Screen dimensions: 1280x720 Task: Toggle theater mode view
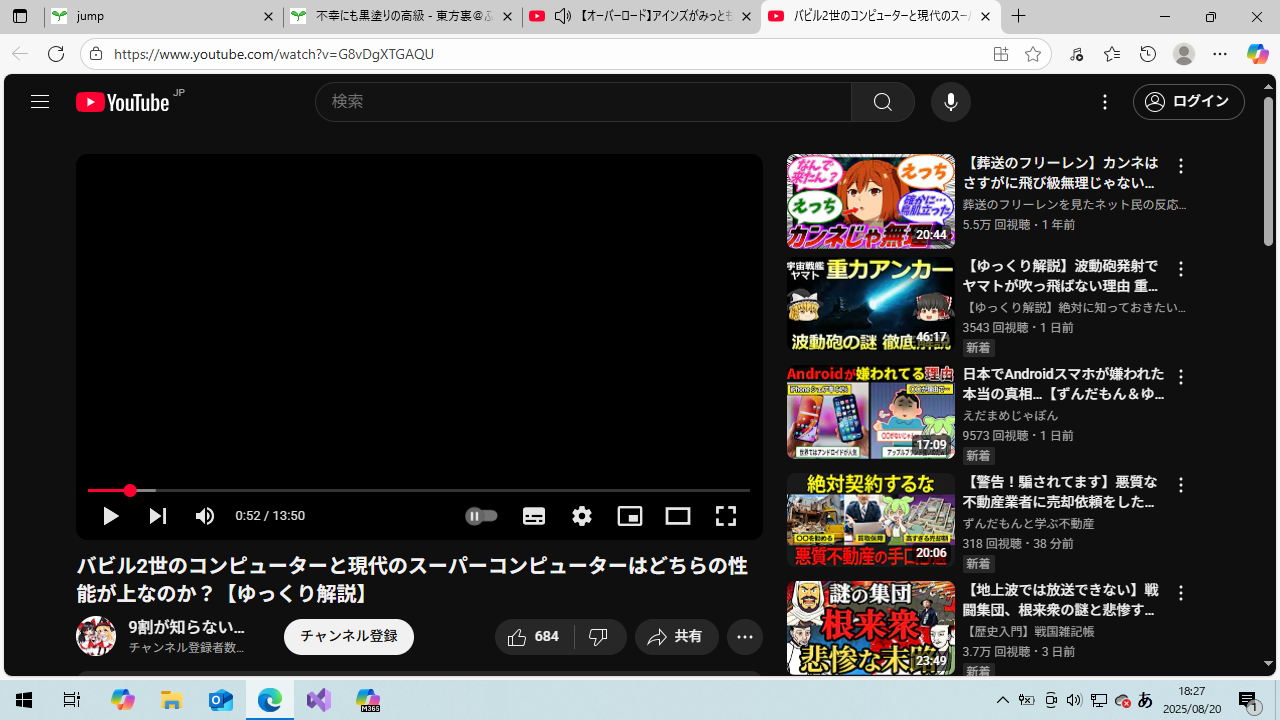[678, 516]
